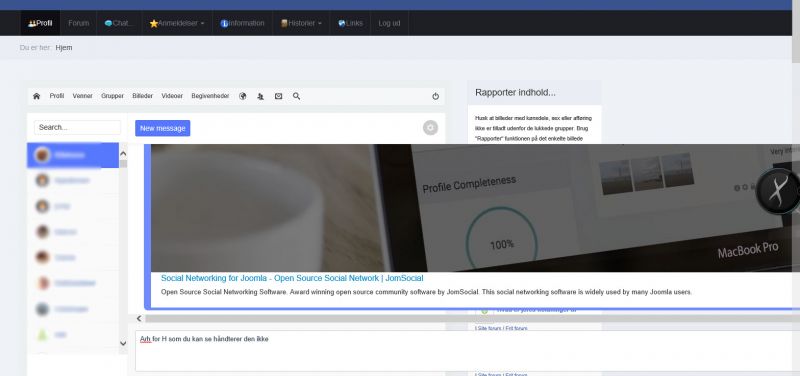Select the highlighted first conversation contact
This screenshot has height=376, width=800.
tap(73, 155)
